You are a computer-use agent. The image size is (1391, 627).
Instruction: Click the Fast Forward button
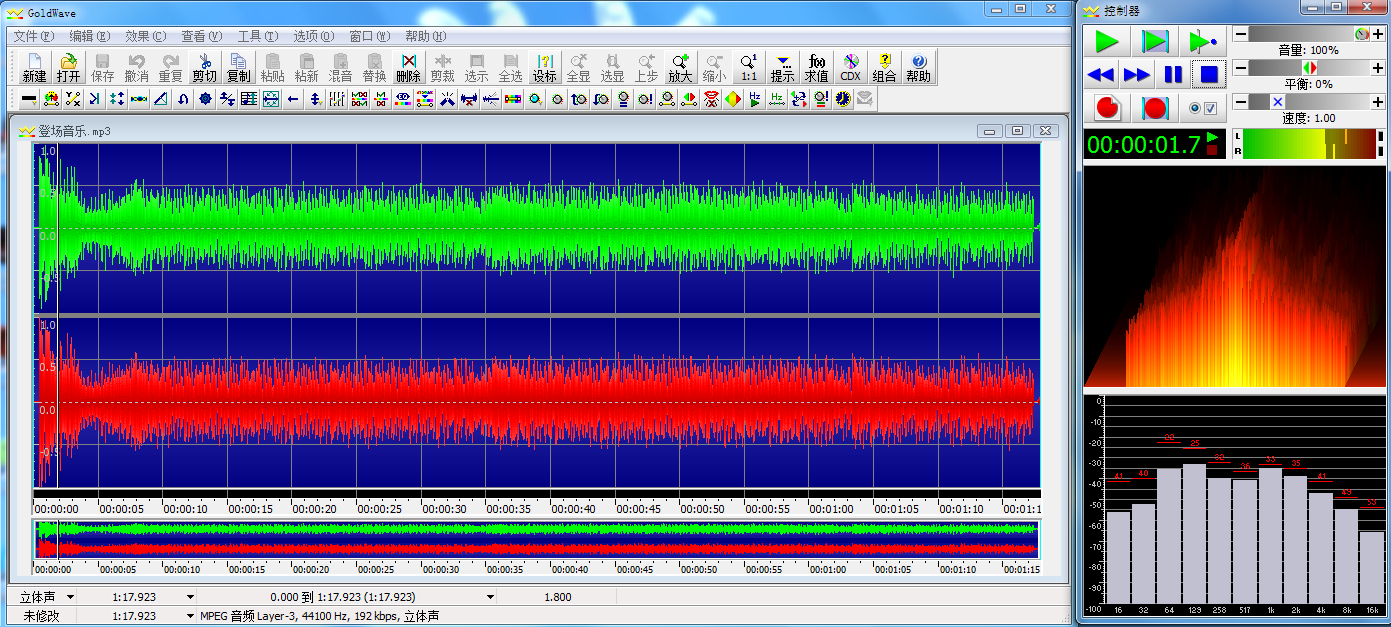click(x=1137, y=74)
